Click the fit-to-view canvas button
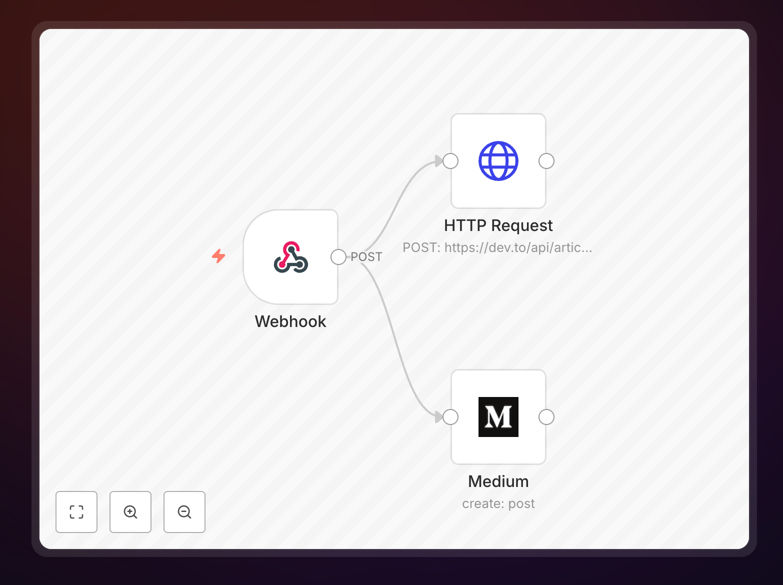The width and height of the screenshot is (783, 585). click(x=76, y=512)
